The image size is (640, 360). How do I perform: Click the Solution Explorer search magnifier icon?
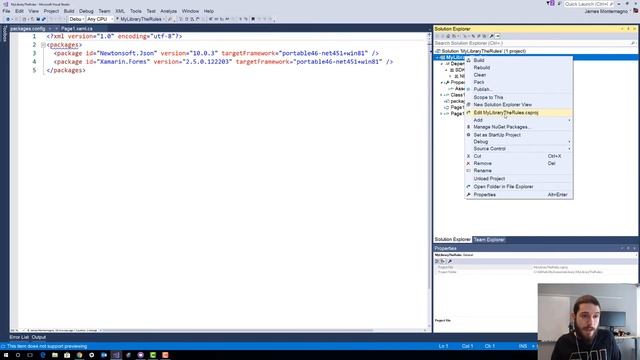pos(633,43)
